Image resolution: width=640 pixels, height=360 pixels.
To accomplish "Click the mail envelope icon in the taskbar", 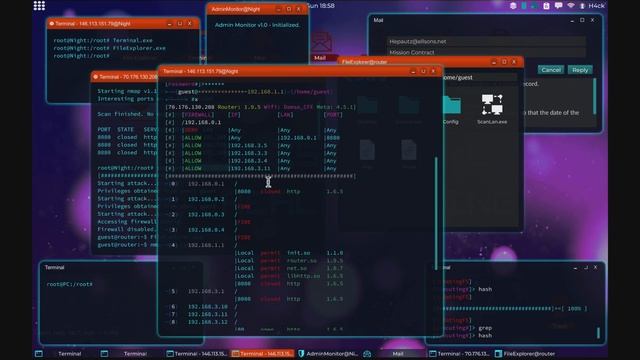I will (367, 354).
